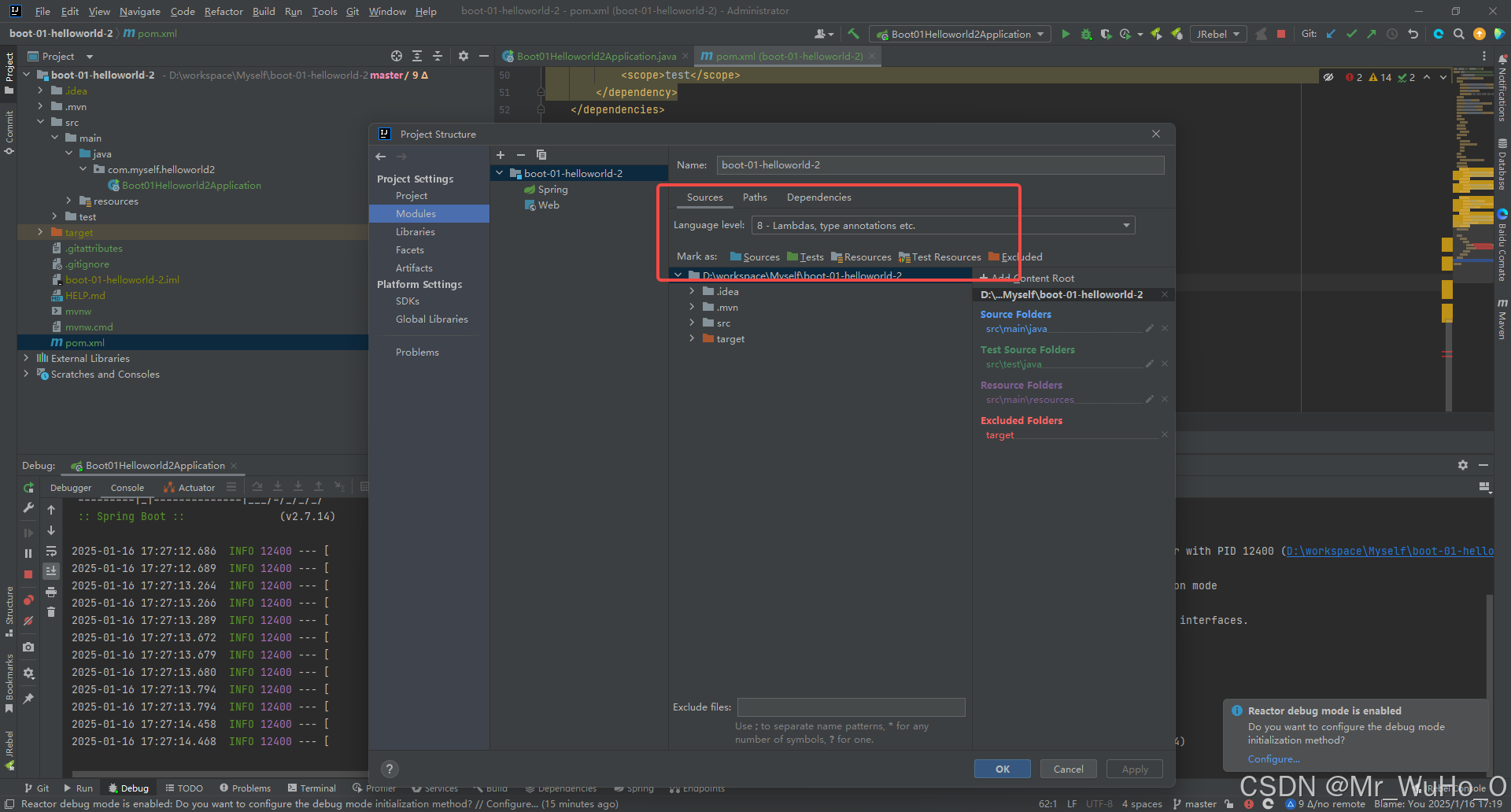Toggle the editor inspections eye icon
1511x812 pixels.
tap(1328, 77)
